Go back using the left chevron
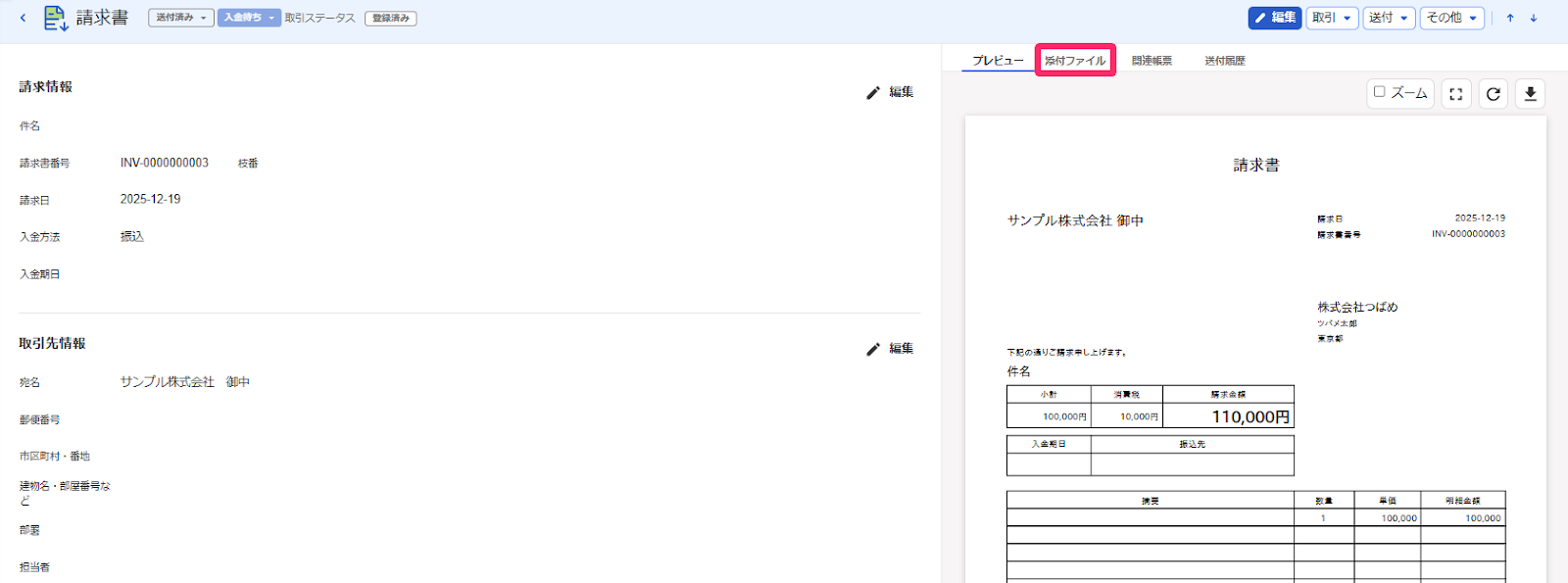Viewport: 1568px width, 583px height. pyautogui.click(x=23, y=18)
